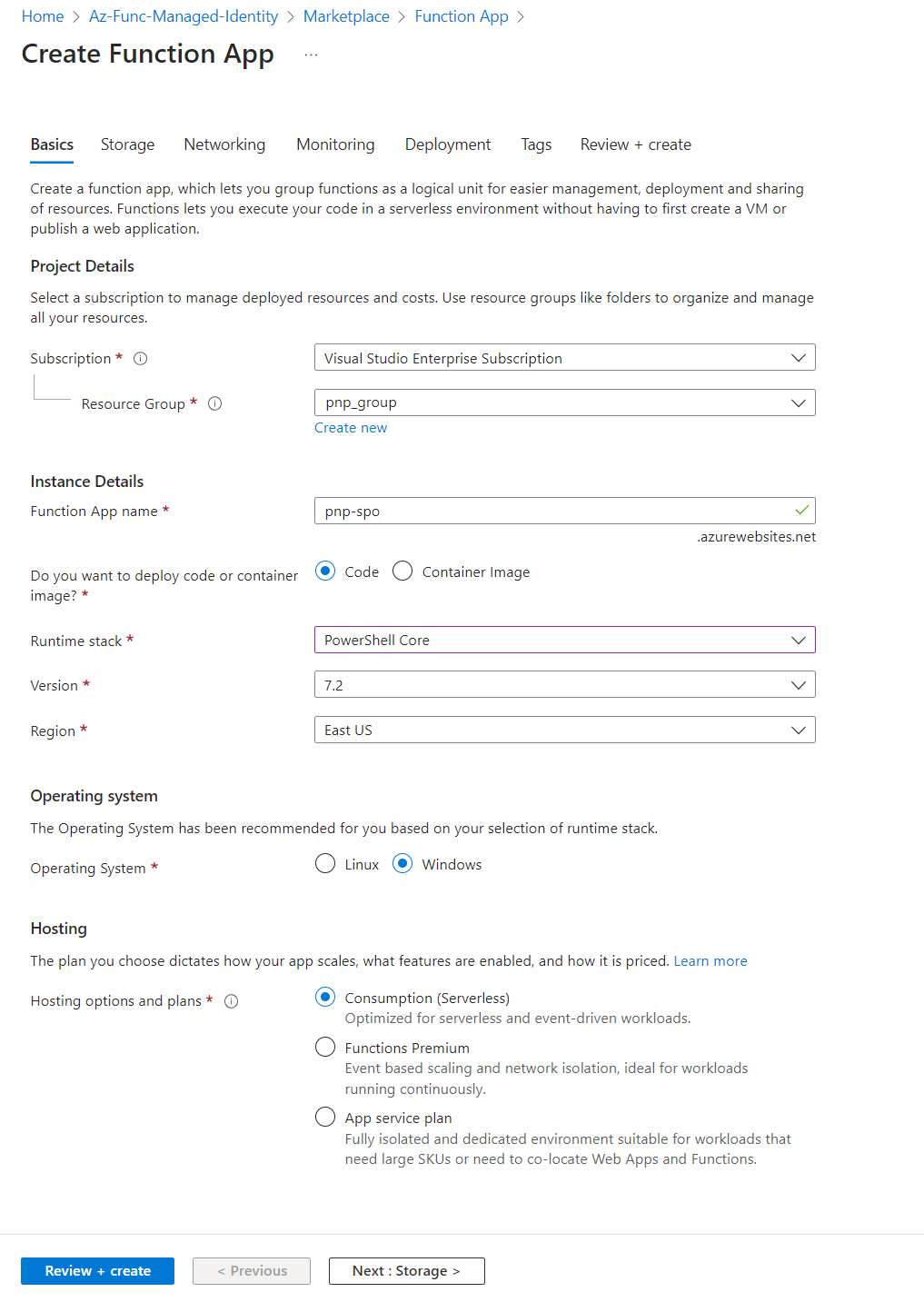924x1302 pixels.
Task: Choose Linux as operating system
Action: click(325, 864)
